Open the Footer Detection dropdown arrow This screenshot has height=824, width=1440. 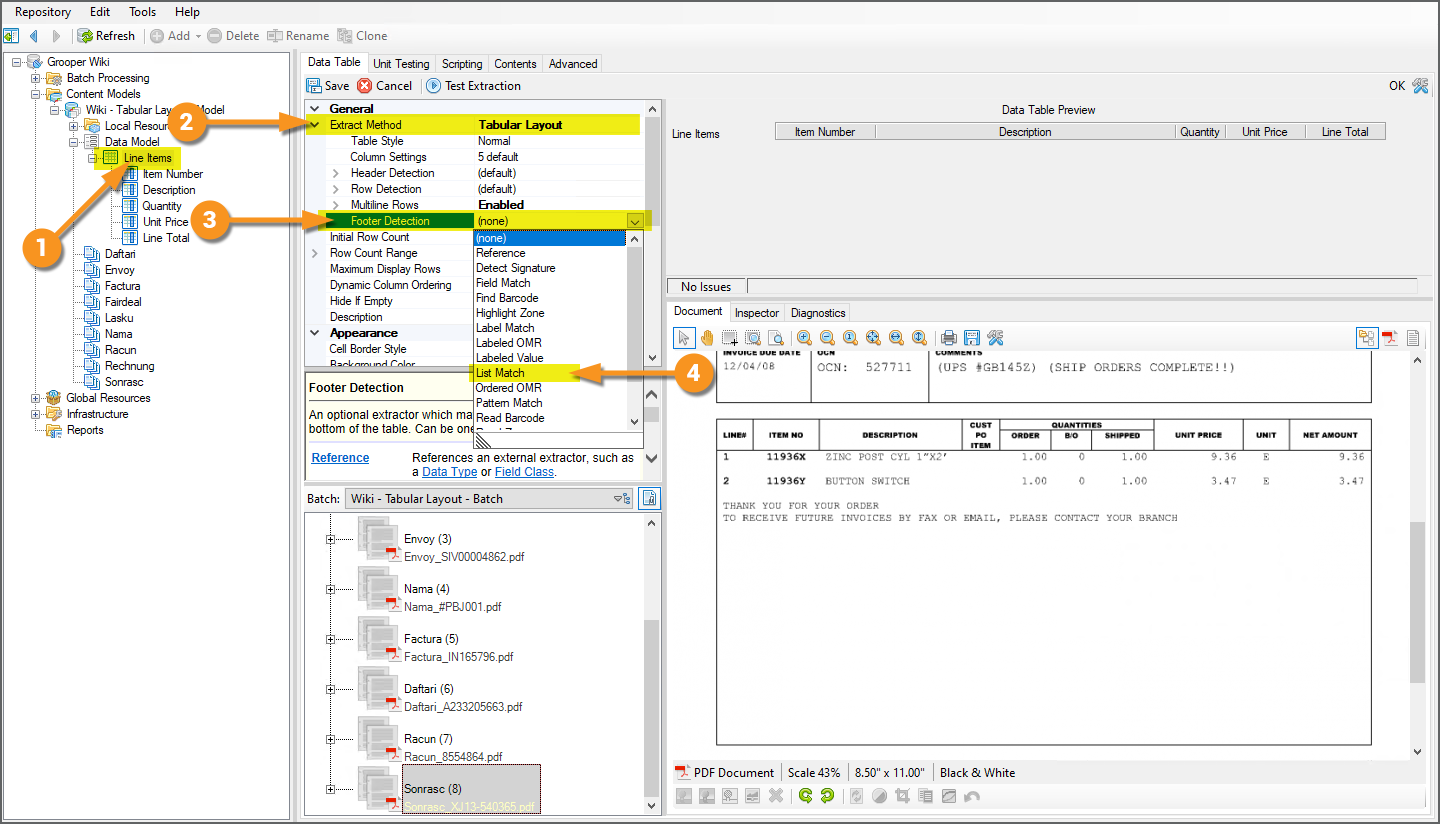tap(634, 221)
